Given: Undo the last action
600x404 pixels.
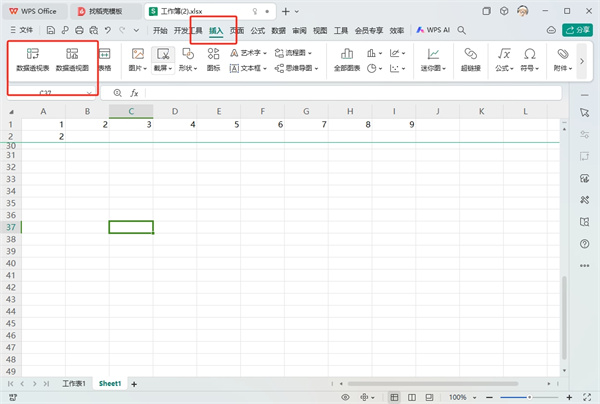Looking at the screenshot, I should click(108, 30).
